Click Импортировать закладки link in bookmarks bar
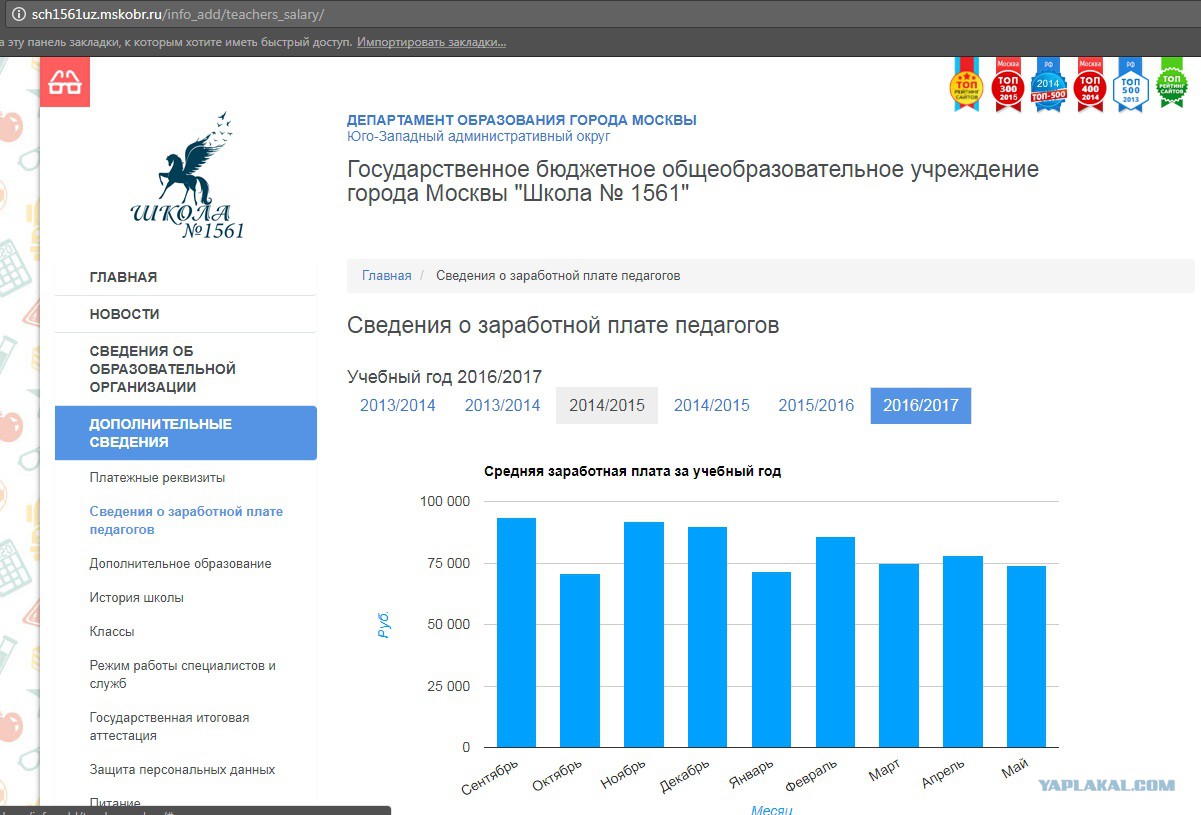Image resolution: width=1201 pixels, height=815 pixels. click(431, 42)
